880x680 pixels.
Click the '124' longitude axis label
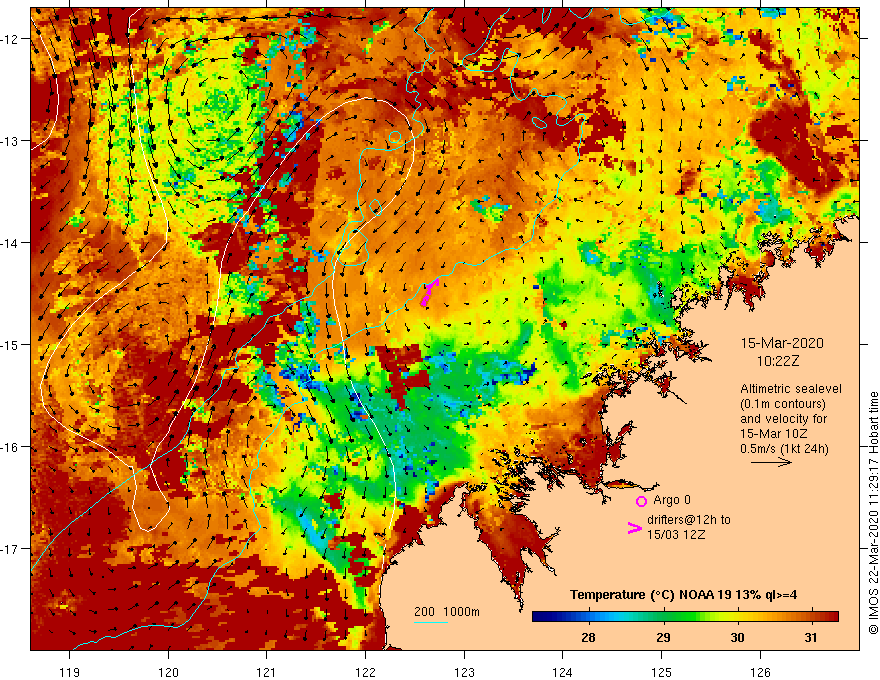point(563,672)
